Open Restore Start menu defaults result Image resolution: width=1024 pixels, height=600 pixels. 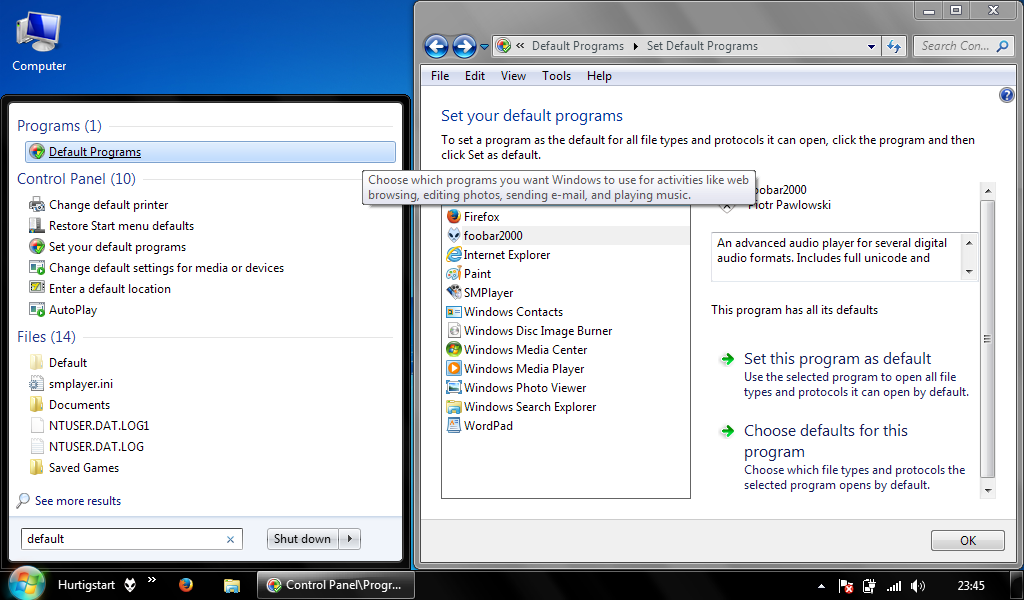pos(111,226)
